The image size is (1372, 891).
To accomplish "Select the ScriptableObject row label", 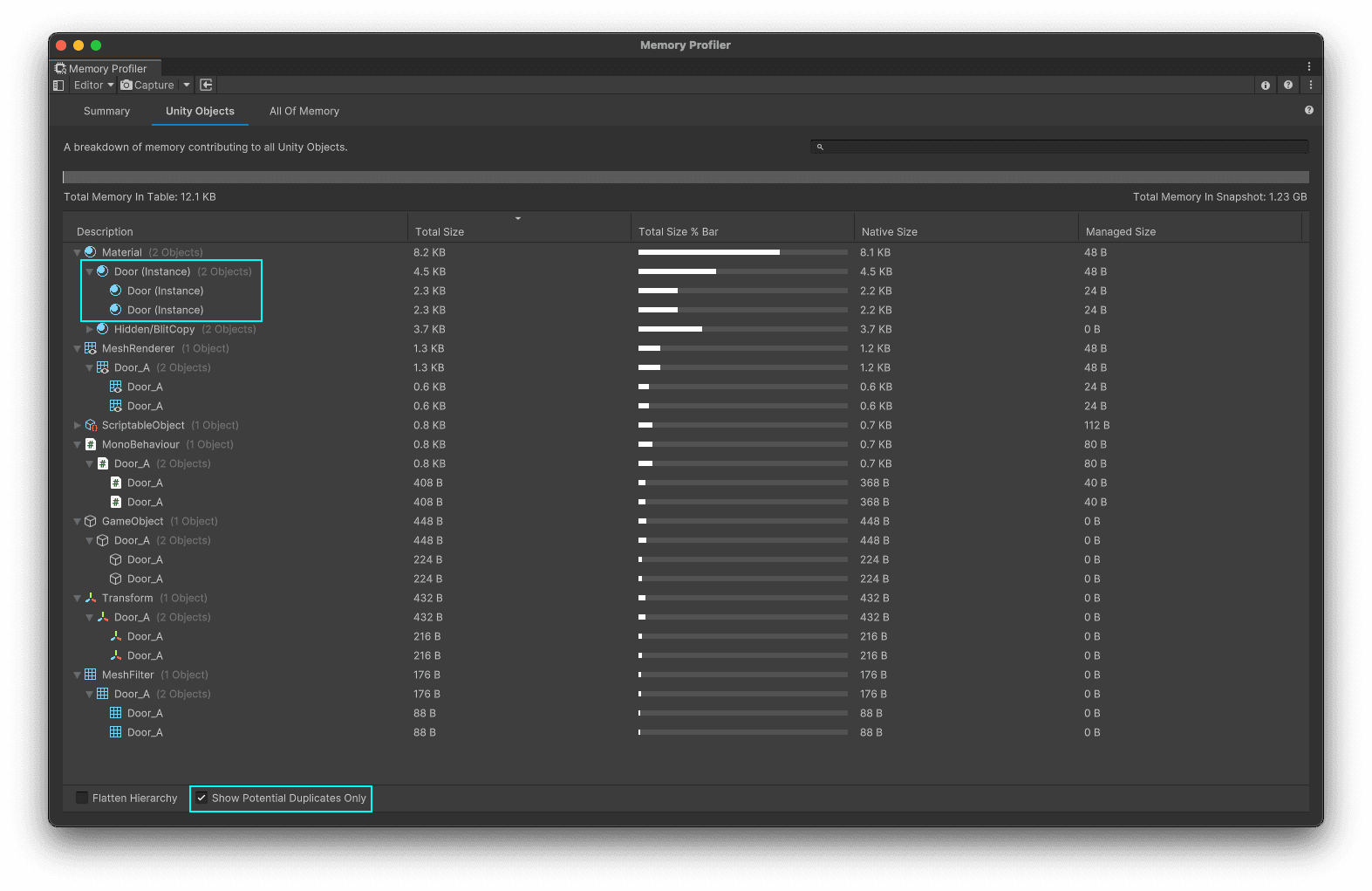I will [143, 426].
